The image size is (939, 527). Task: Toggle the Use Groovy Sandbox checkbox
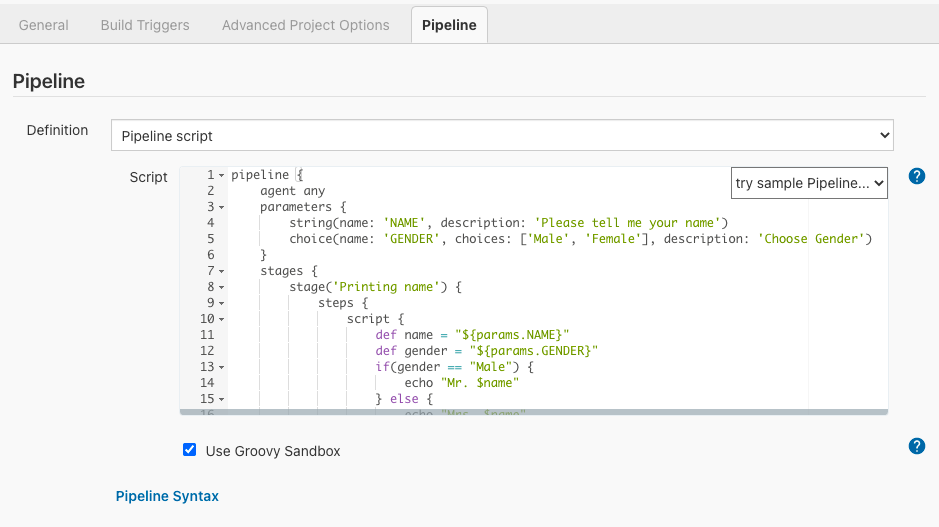pos(190,450)
